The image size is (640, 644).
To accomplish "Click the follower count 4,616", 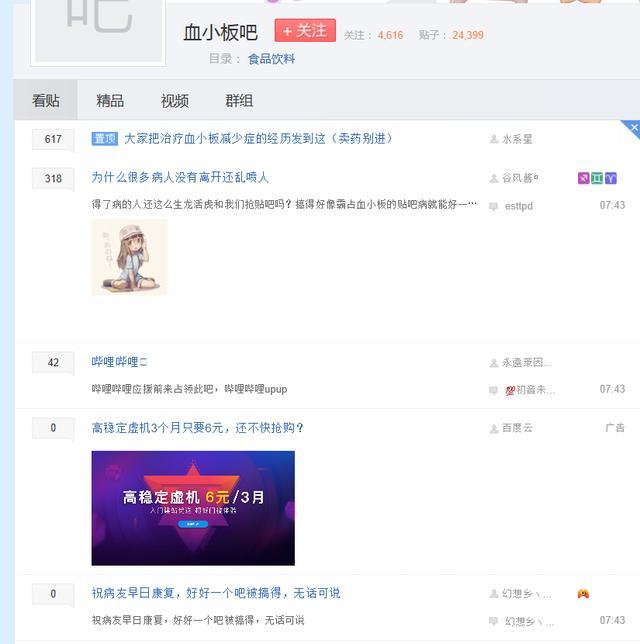I will 390,35.
